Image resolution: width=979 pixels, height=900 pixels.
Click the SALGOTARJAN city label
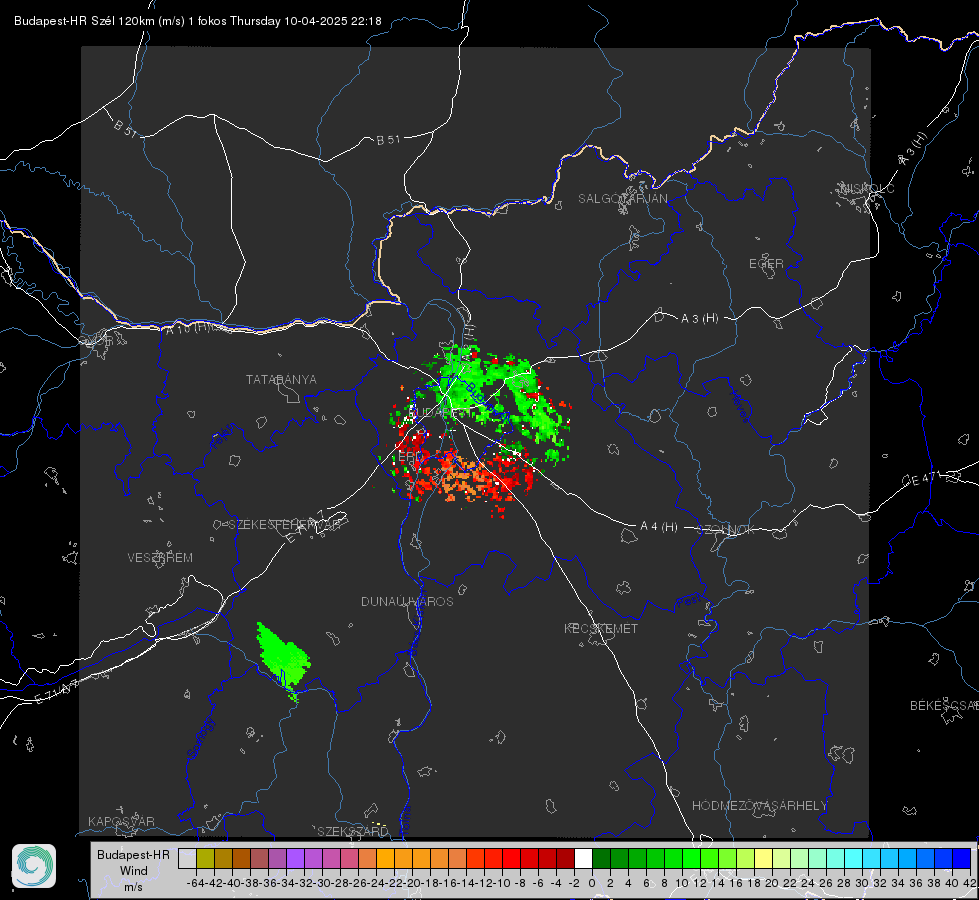tap(622, 199)
